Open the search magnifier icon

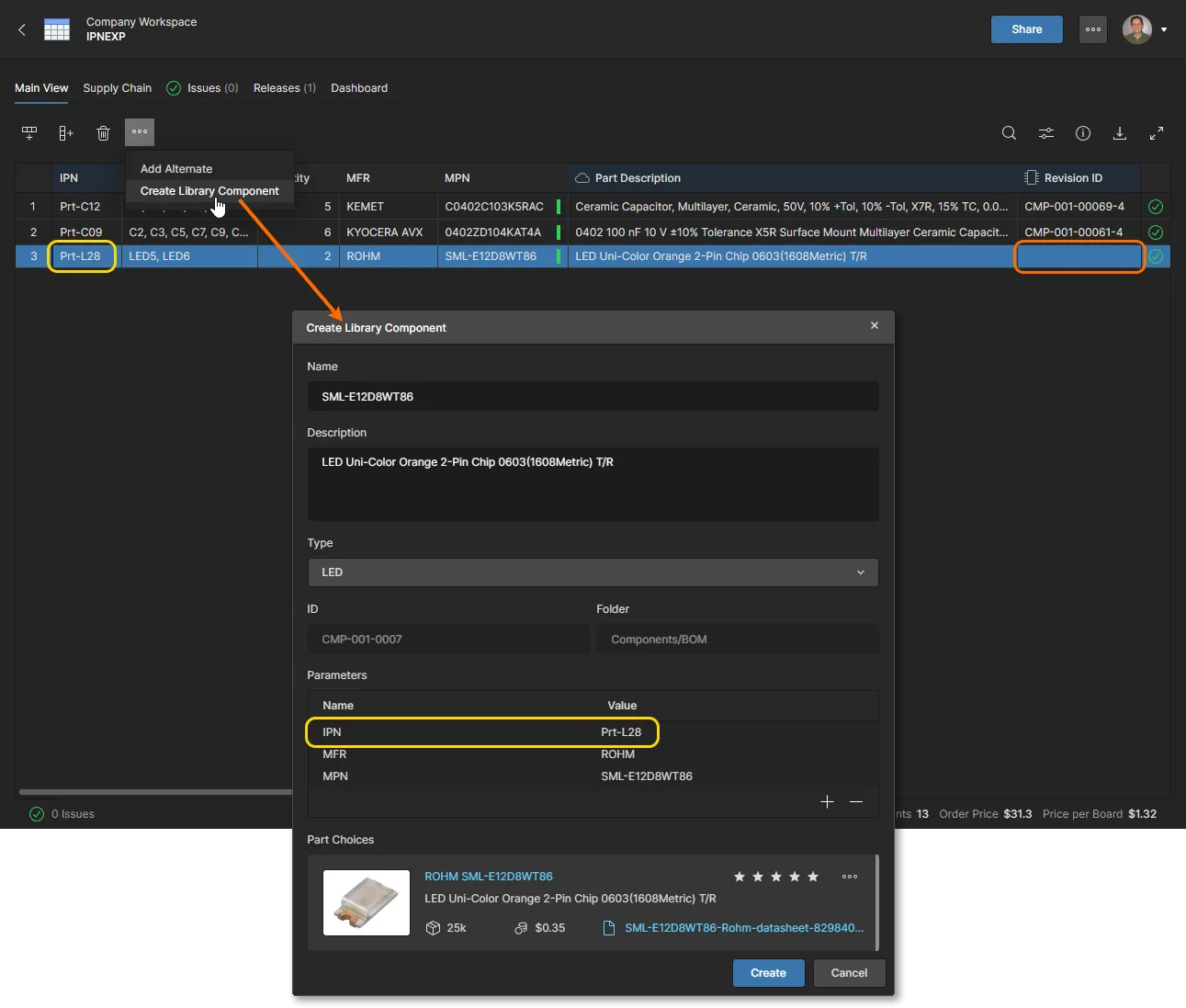pos(1009,133)
